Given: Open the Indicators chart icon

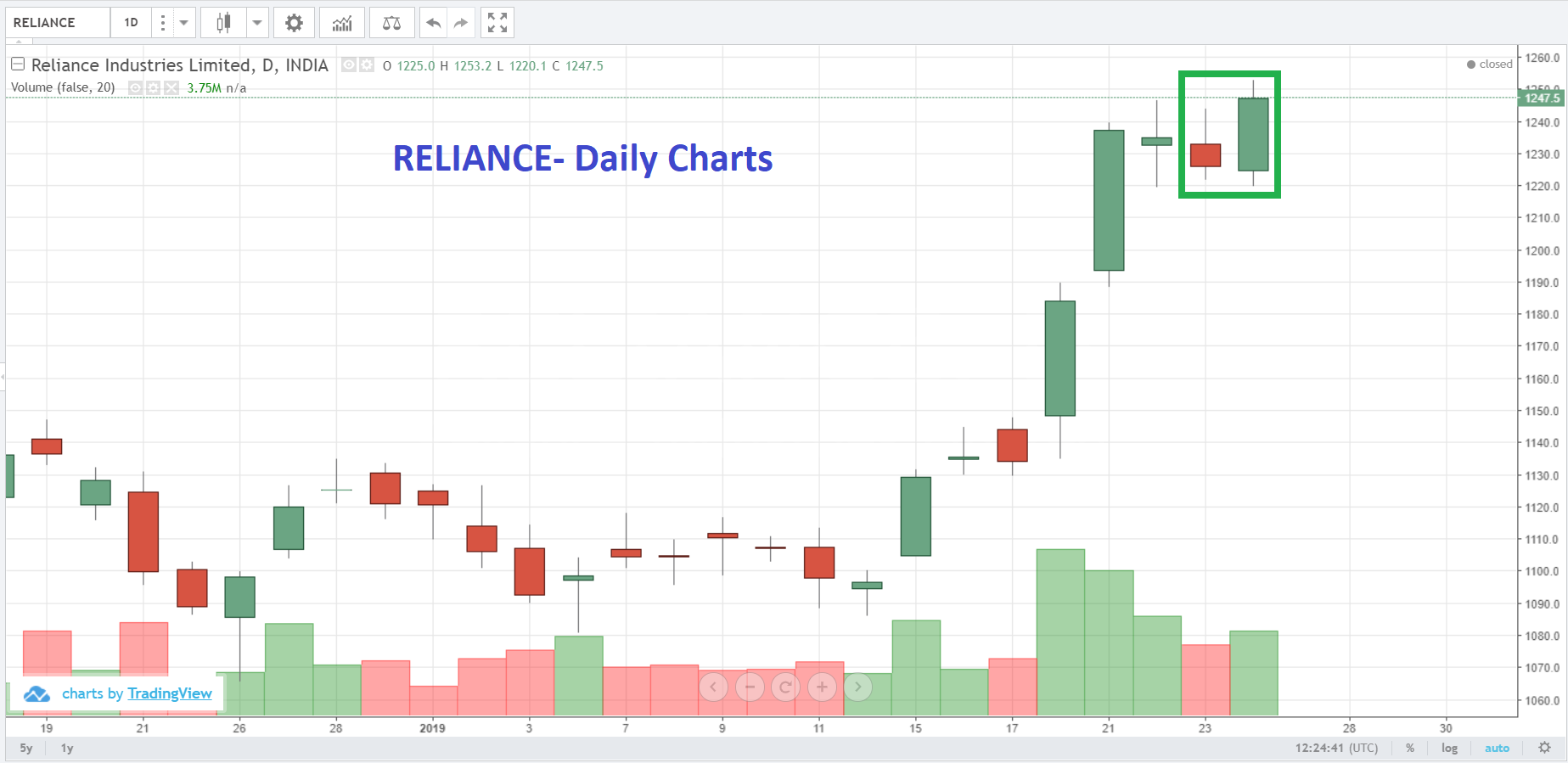Looking at the screenshot, I should (x=342, y=23).
